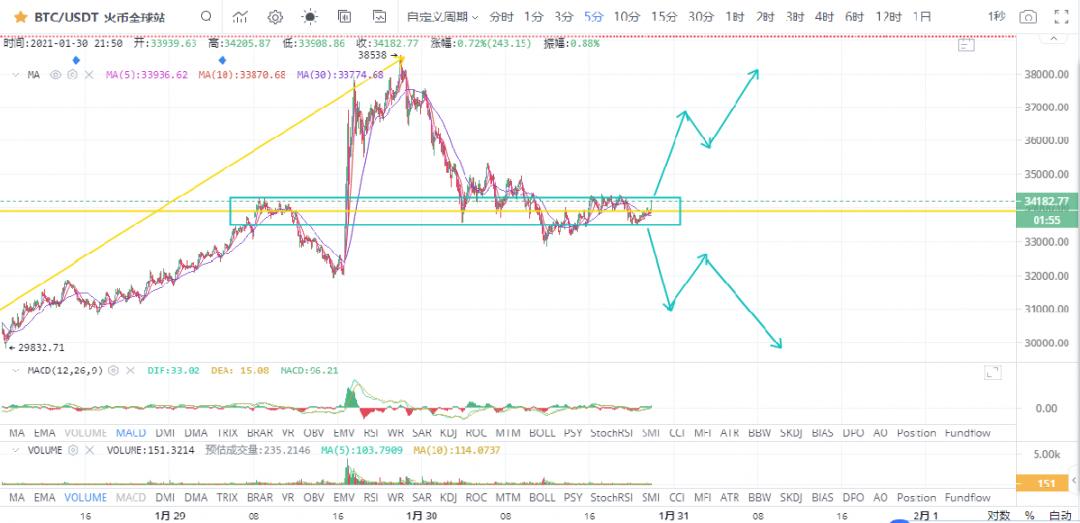Choose EMA in the VOLUME panel's indicator row
Image resolution: width=1080 pixels, height=523 pixels.
pyautogui.click(x=45, y=498)
